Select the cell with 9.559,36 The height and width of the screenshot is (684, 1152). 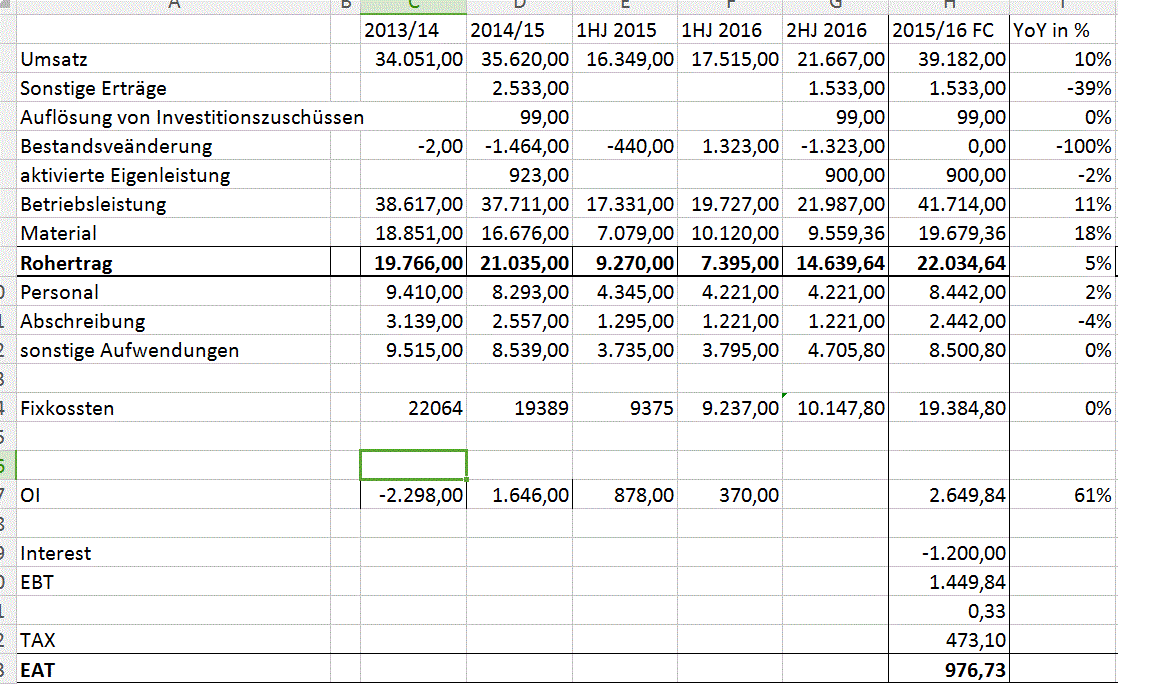tap(835, 233)
